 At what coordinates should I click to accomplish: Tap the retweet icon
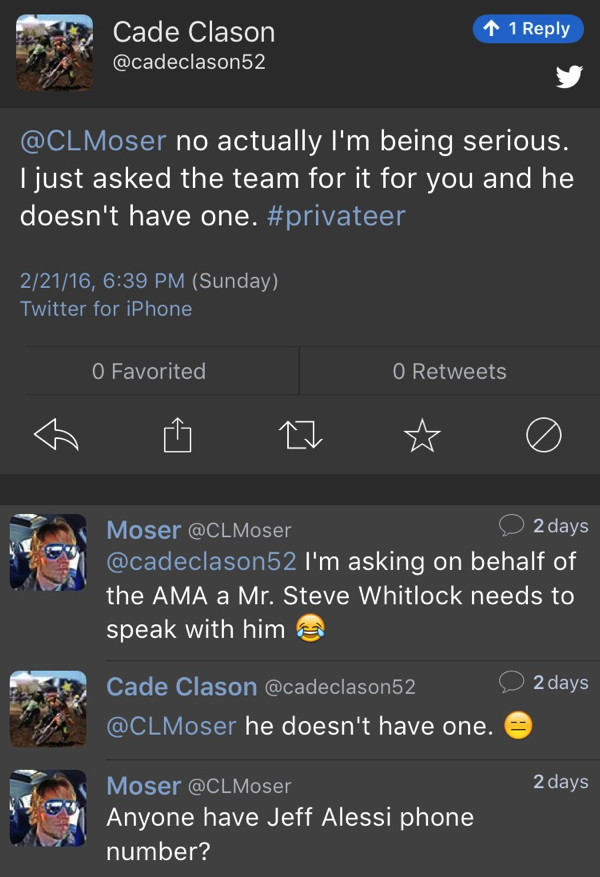297,434
